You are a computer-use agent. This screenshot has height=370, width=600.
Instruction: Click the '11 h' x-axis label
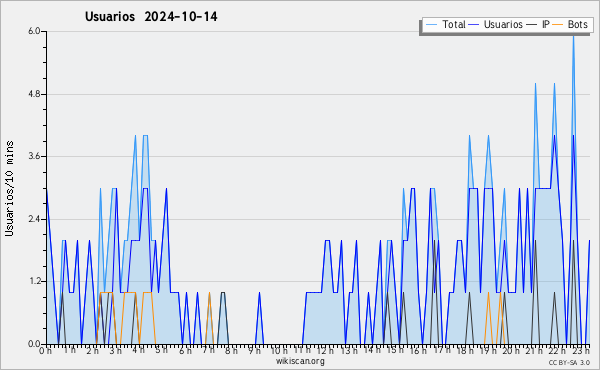tap(302, 350)
